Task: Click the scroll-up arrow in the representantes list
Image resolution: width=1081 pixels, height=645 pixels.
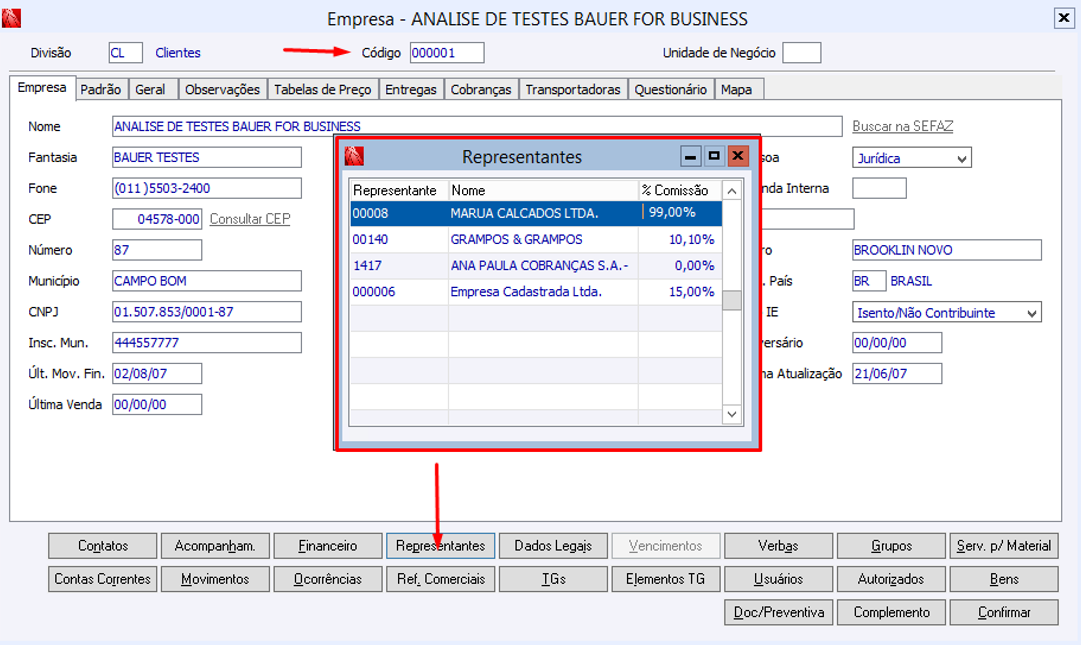Action: [x=731, y=190]
